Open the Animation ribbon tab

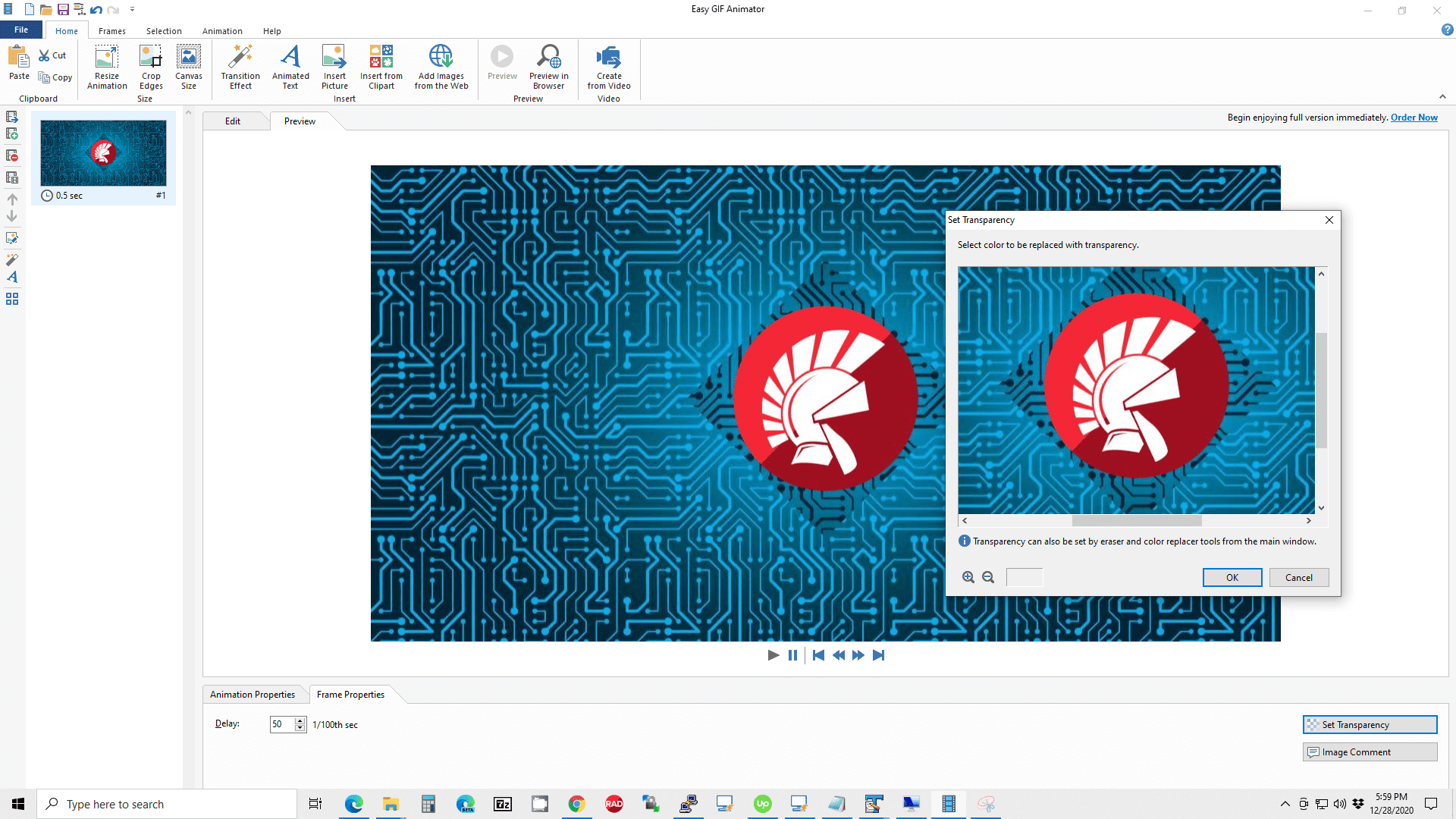coord(222,31)
